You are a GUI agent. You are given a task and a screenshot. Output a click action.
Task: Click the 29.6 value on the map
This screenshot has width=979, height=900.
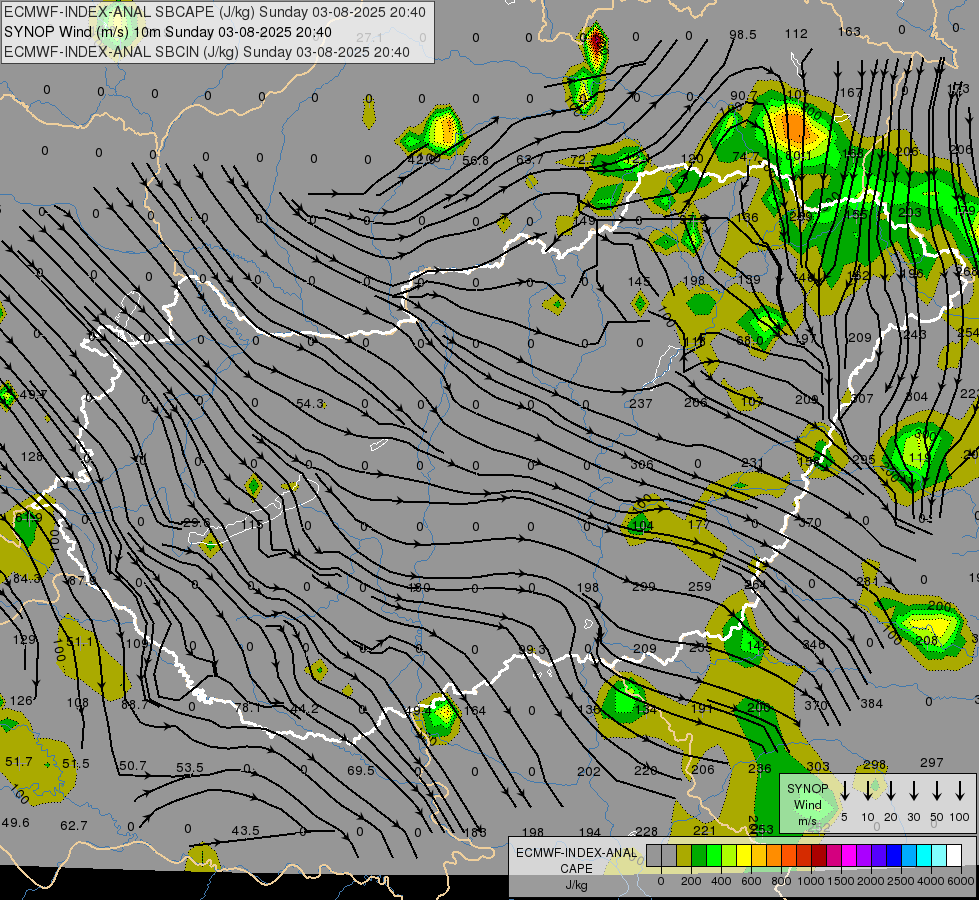[x=197, y=523]
